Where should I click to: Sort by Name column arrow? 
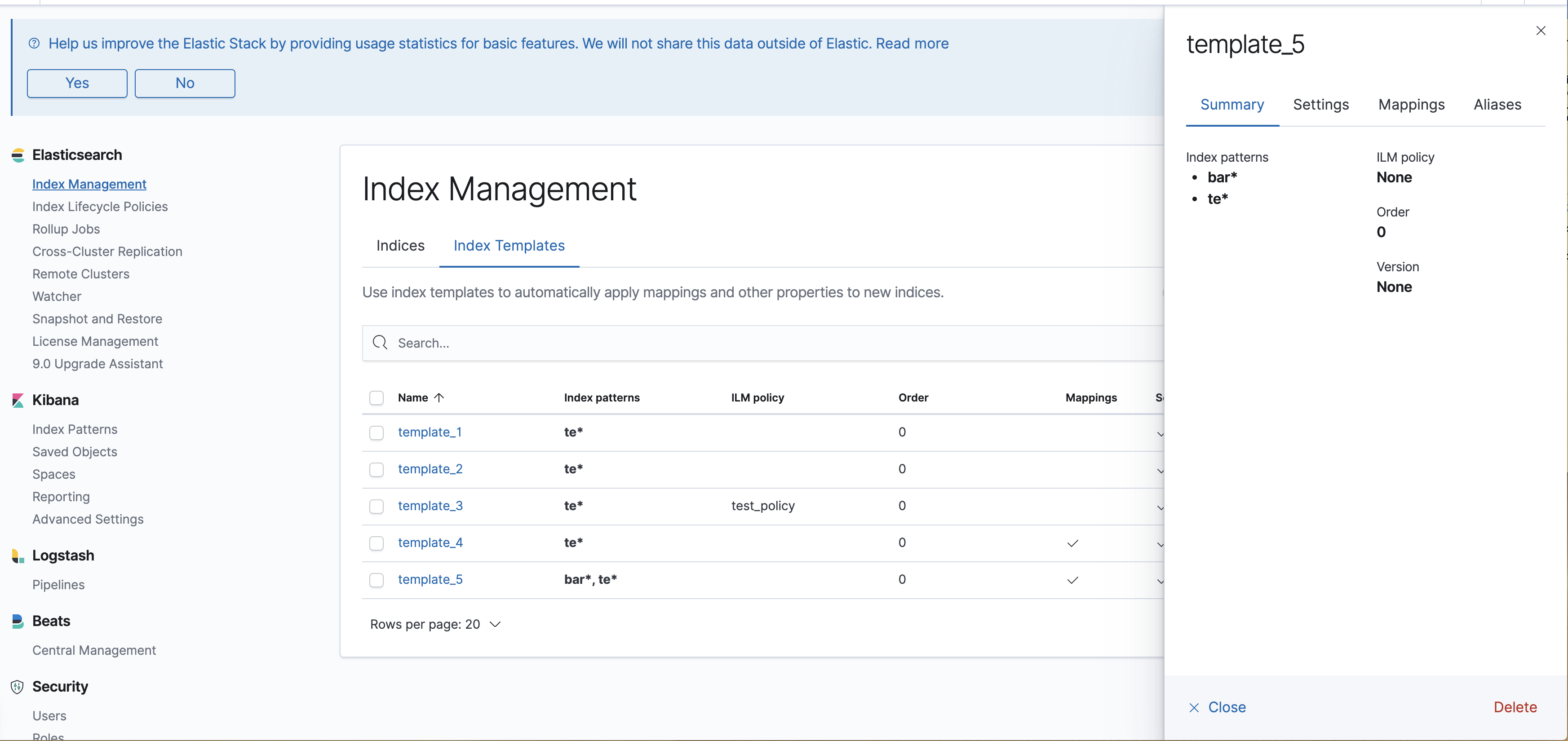click(x=439, y=397)
